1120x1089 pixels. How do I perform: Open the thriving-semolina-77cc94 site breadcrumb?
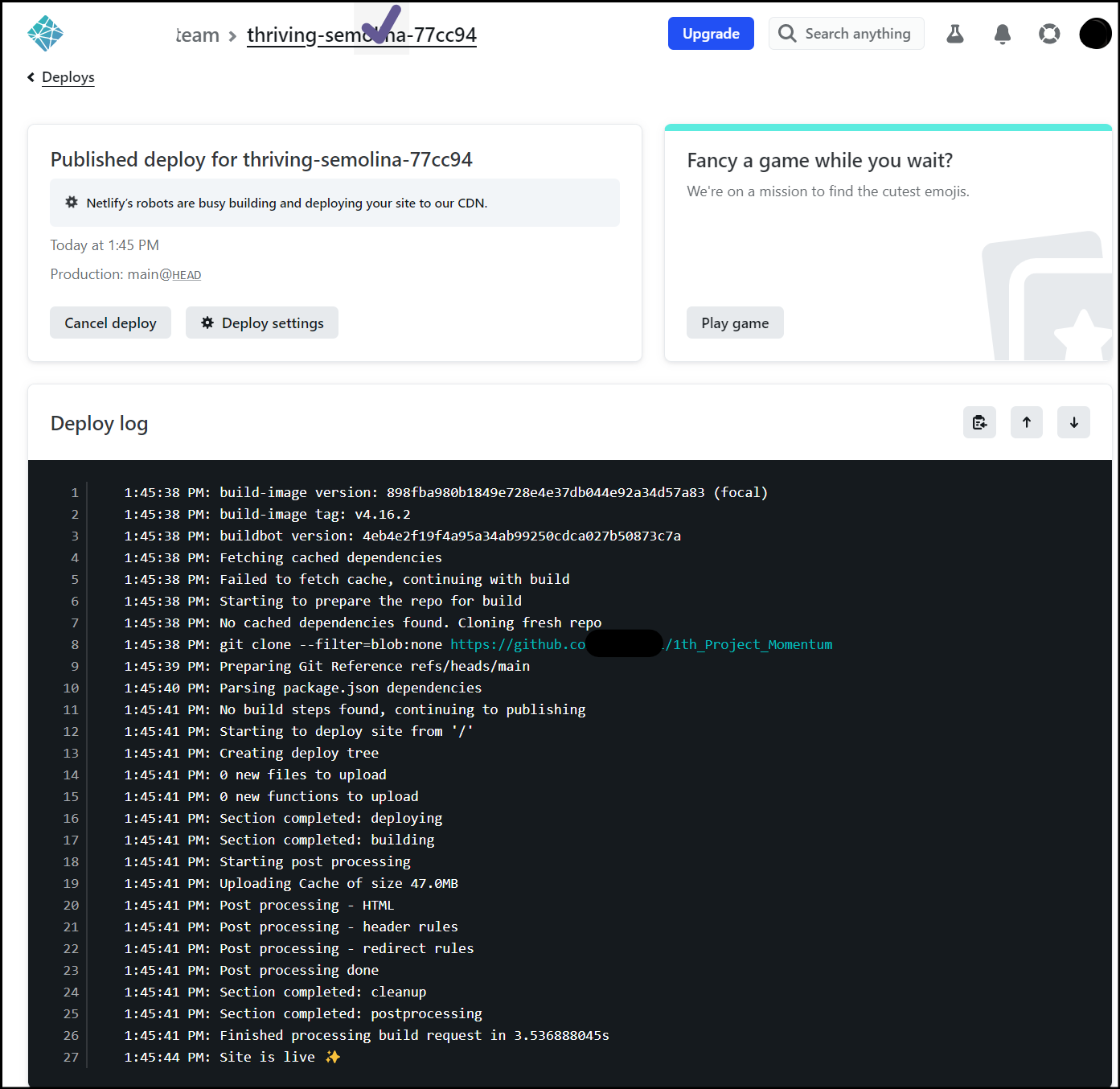click(362, 35)
